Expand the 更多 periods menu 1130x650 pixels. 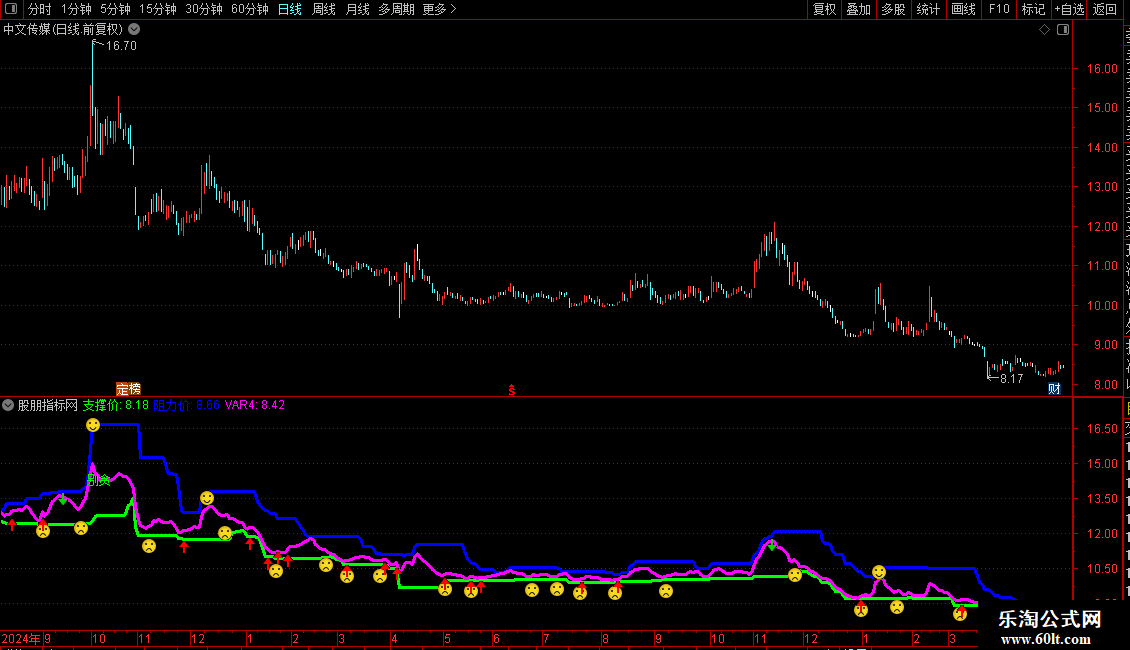click(439, 9)
